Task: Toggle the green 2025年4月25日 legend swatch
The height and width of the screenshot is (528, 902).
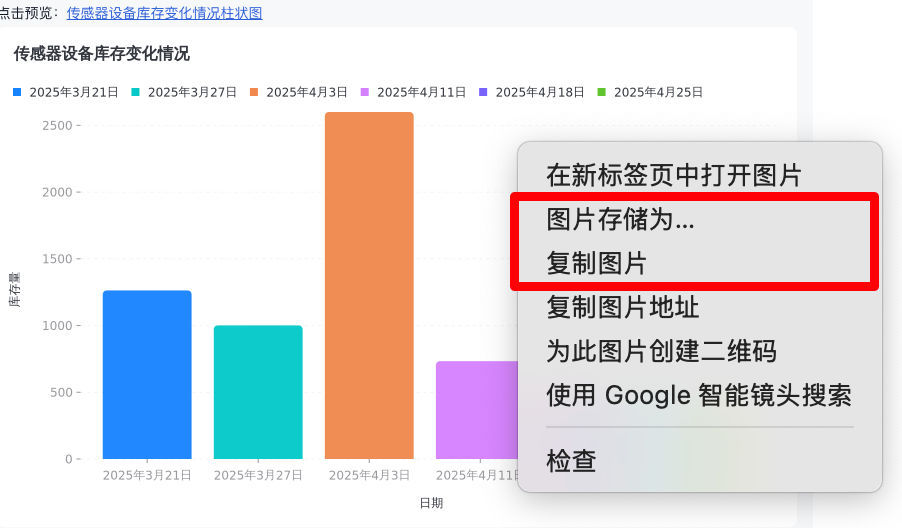Action: pos(602,92)
